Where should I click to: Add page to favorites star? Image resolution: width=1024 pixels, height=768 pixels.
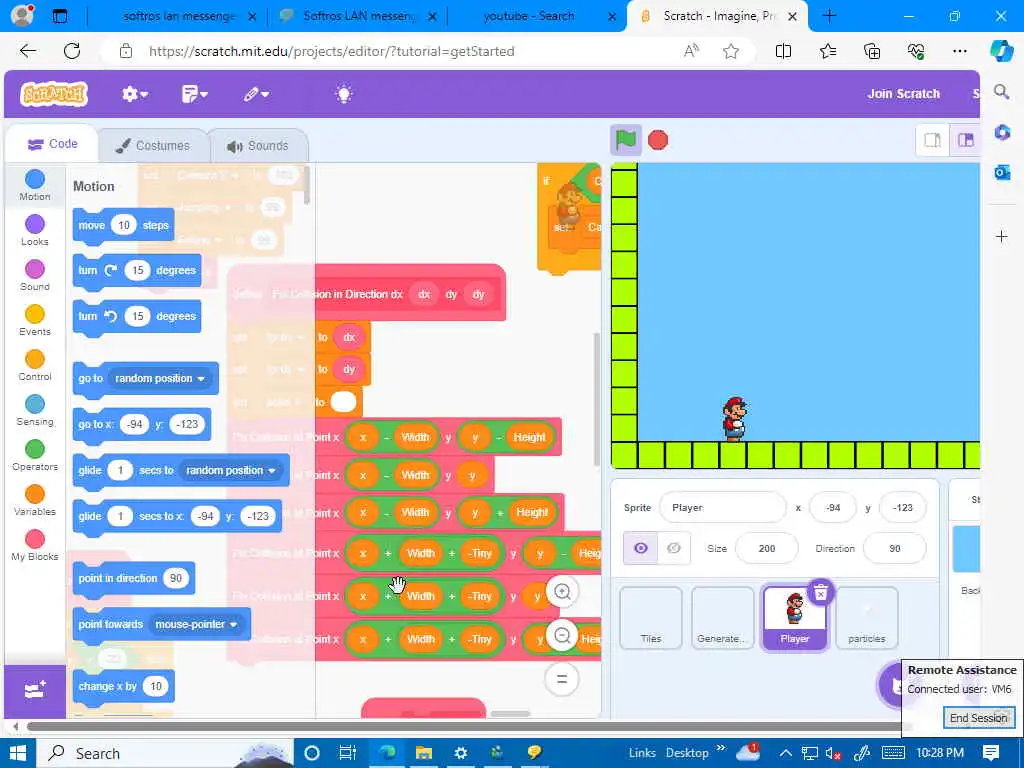(x=731, y=51)
